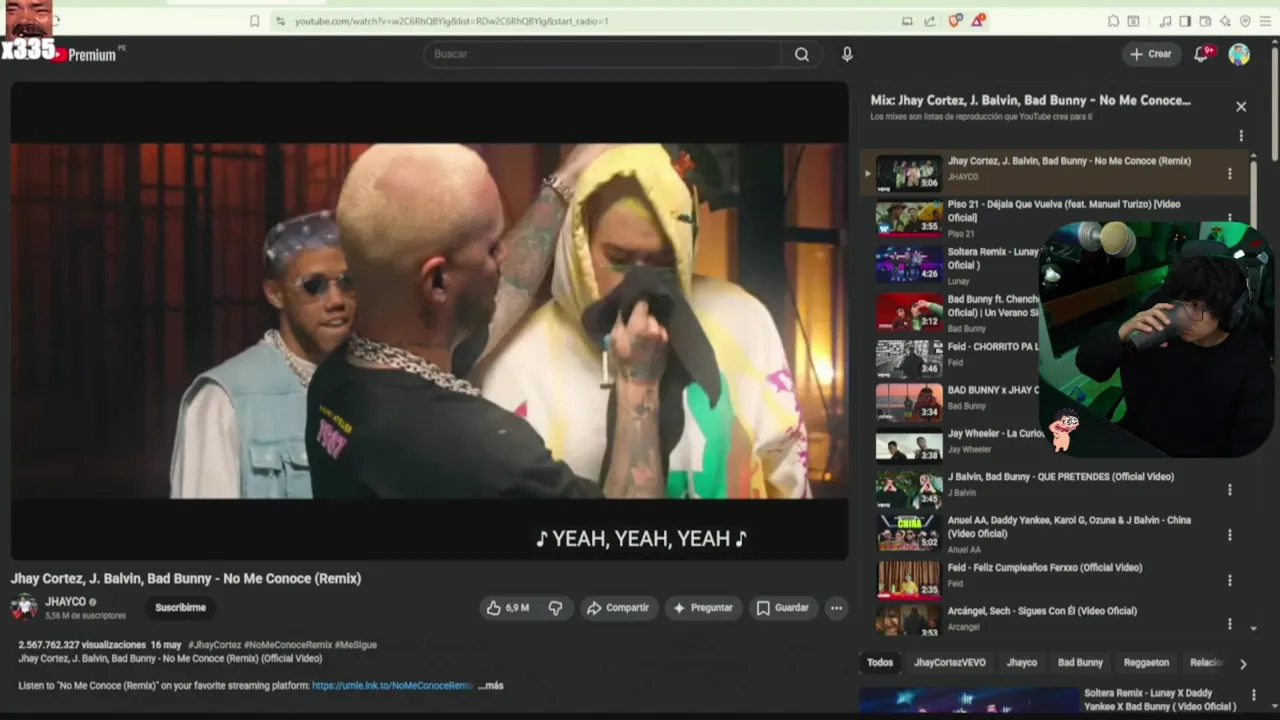Play Soltera Remix Lunay playlist thumbnail
This screenshot has height=720, width=1280.
(x=909, y=264)
